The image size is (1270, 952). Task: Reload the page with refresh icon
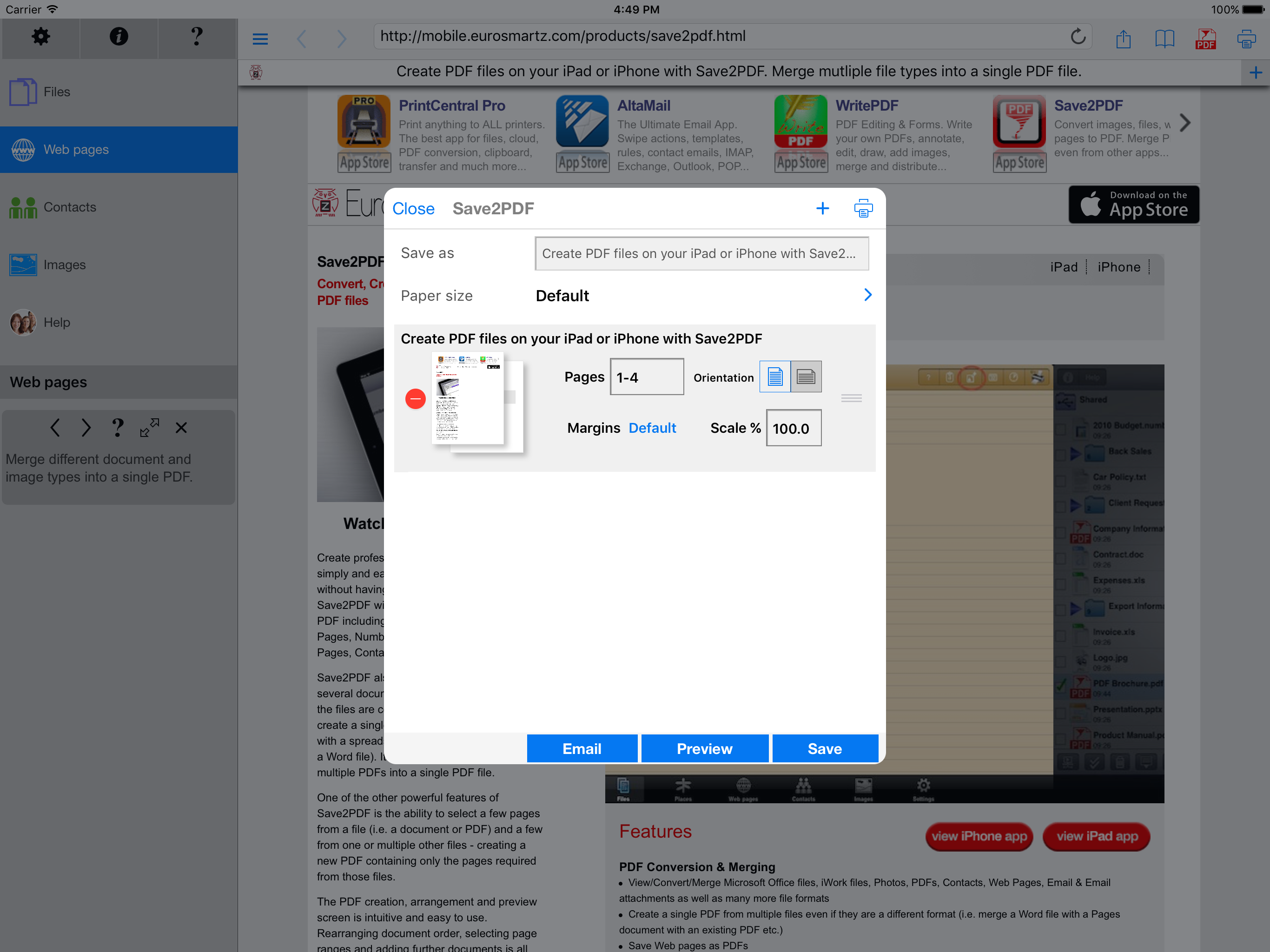(x=1078, y=37)
